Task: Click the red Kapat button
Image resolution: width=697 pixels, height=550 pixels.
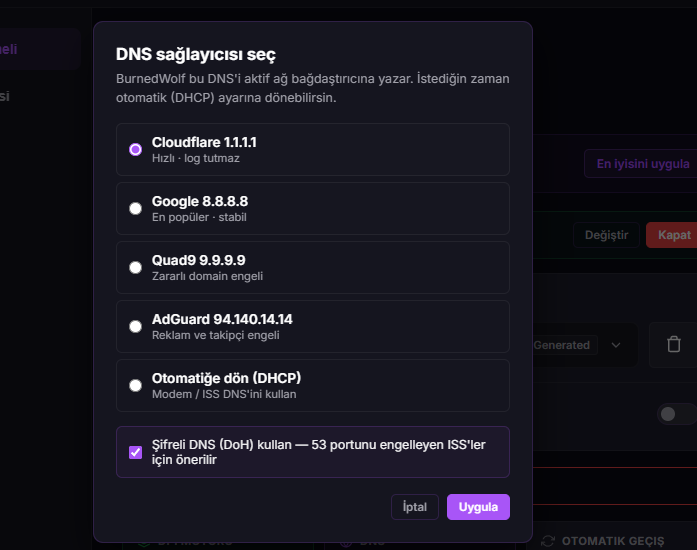Action: 673,235
